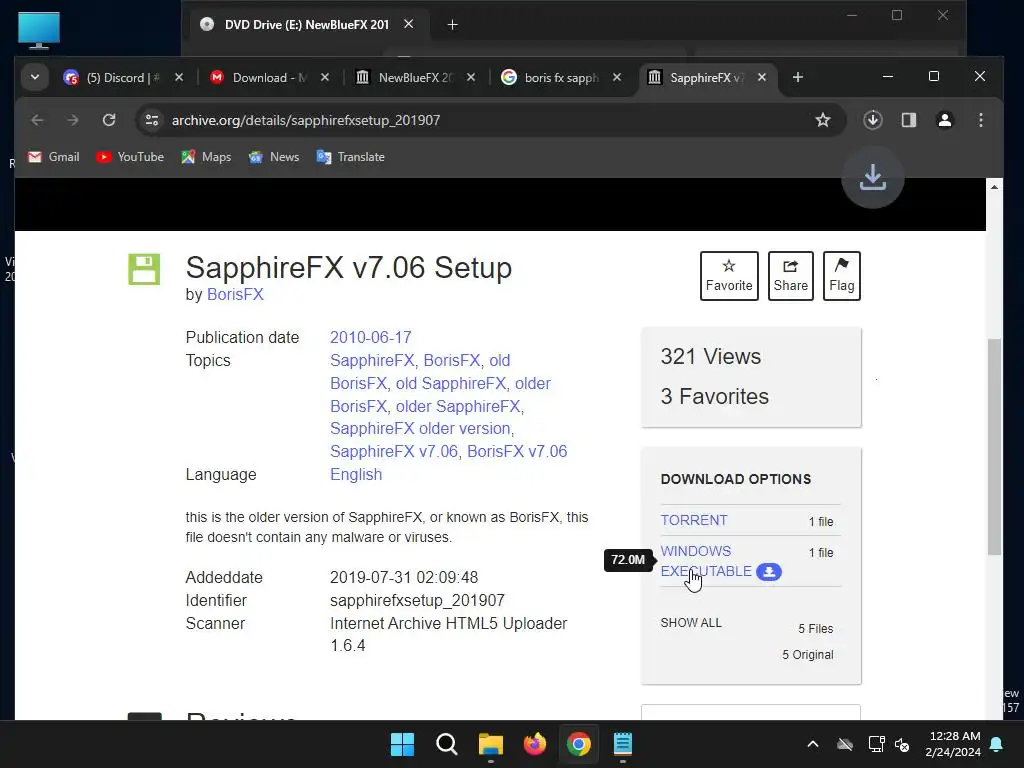Flag this item with the Flag button
The height and width of the screenshot is (768, 1024).
pos(842,276)
